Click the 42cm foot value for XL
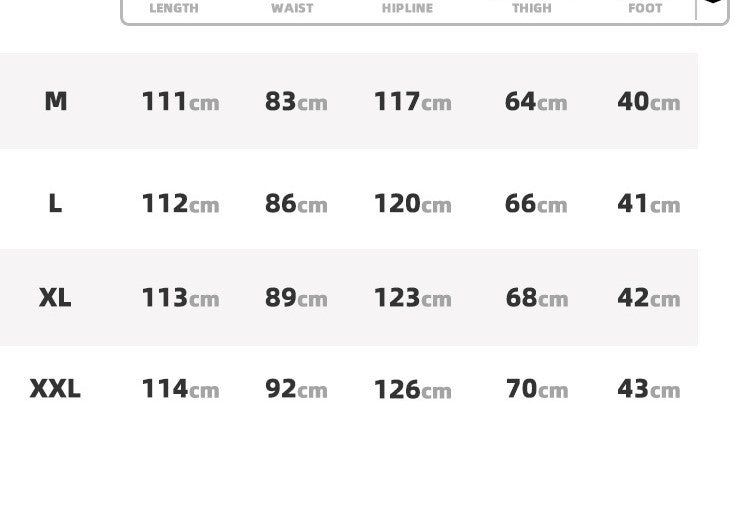Image resolution: width=750 pixels, height=522 pixels. coord(649,298)
